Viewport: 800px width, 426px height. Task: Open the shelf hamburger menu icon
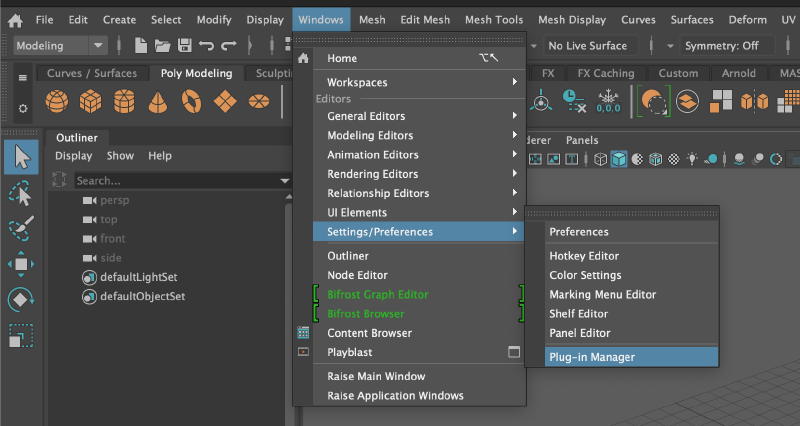(22, 78)
